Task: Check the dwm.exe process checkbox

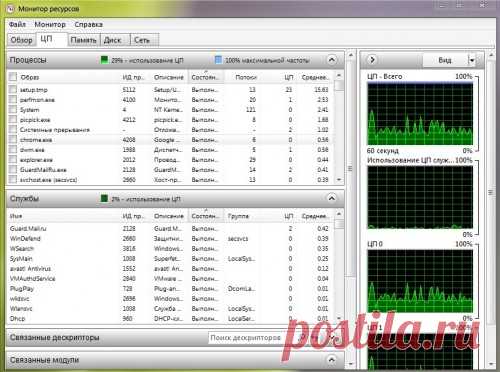Action: [13, 150]
